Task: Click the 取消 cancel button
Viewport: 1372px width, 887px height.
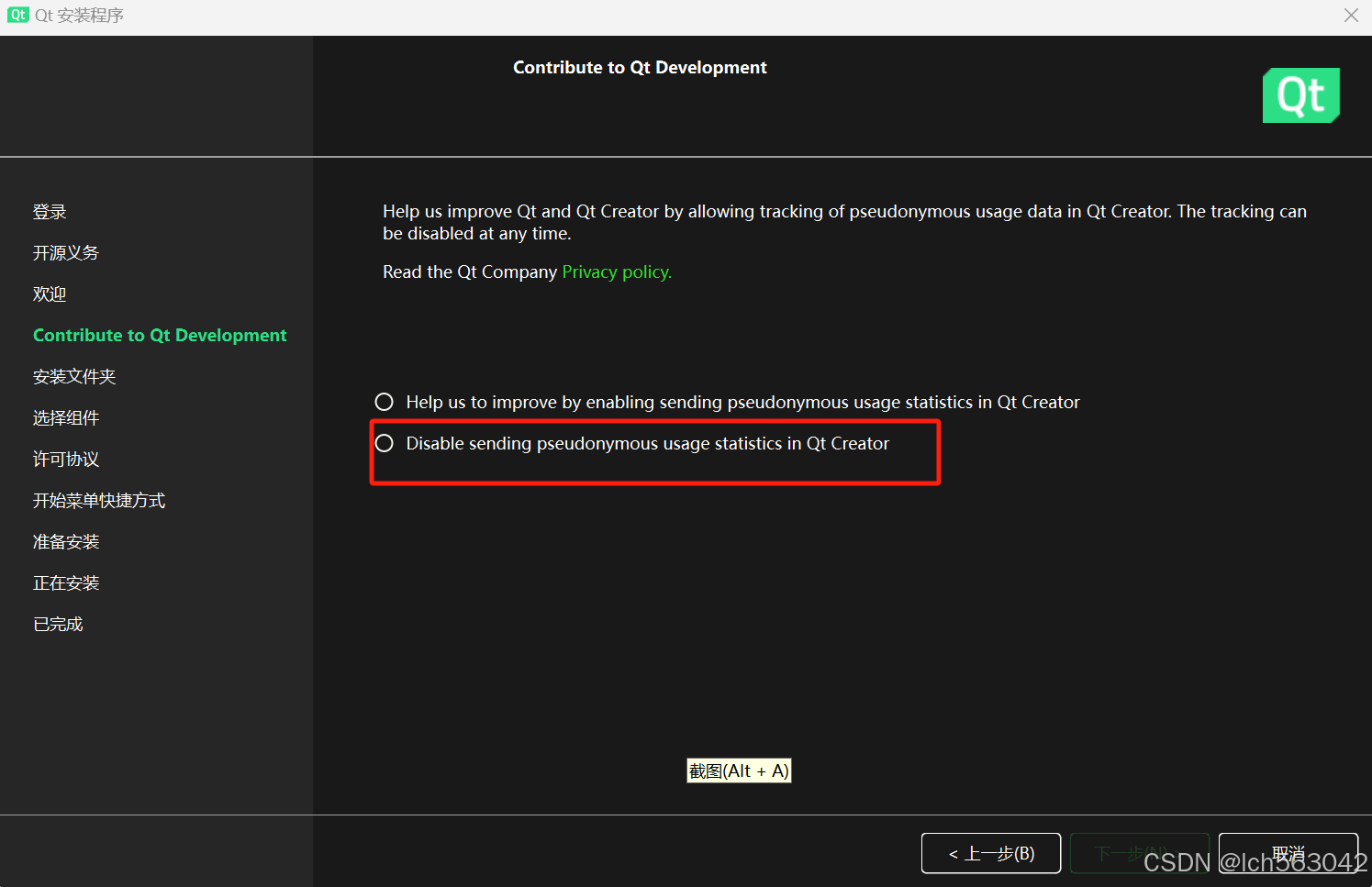Action: point(1288,853)
